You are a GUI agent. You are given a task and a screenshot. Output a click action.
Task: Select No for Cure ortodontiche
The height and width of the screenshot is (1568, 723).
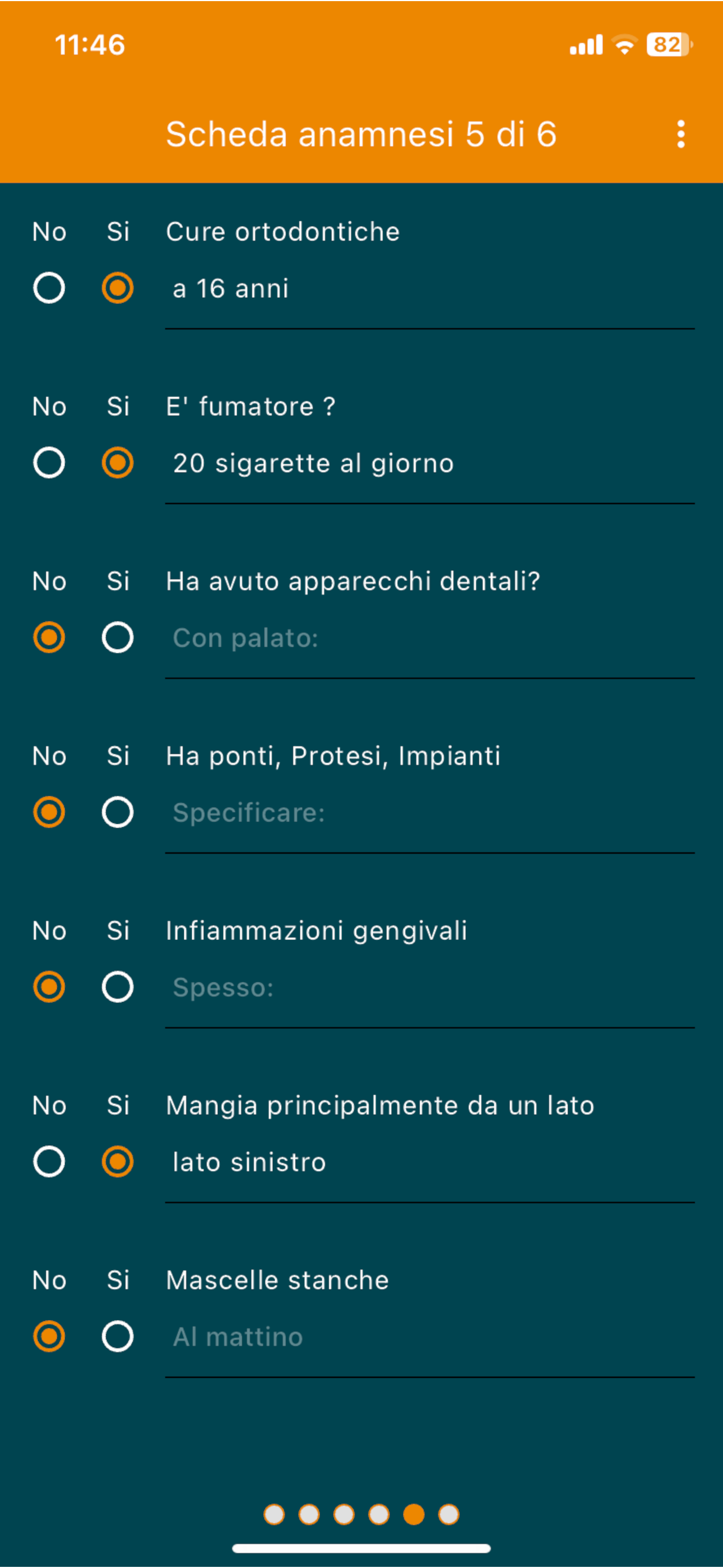coord(49,288)
